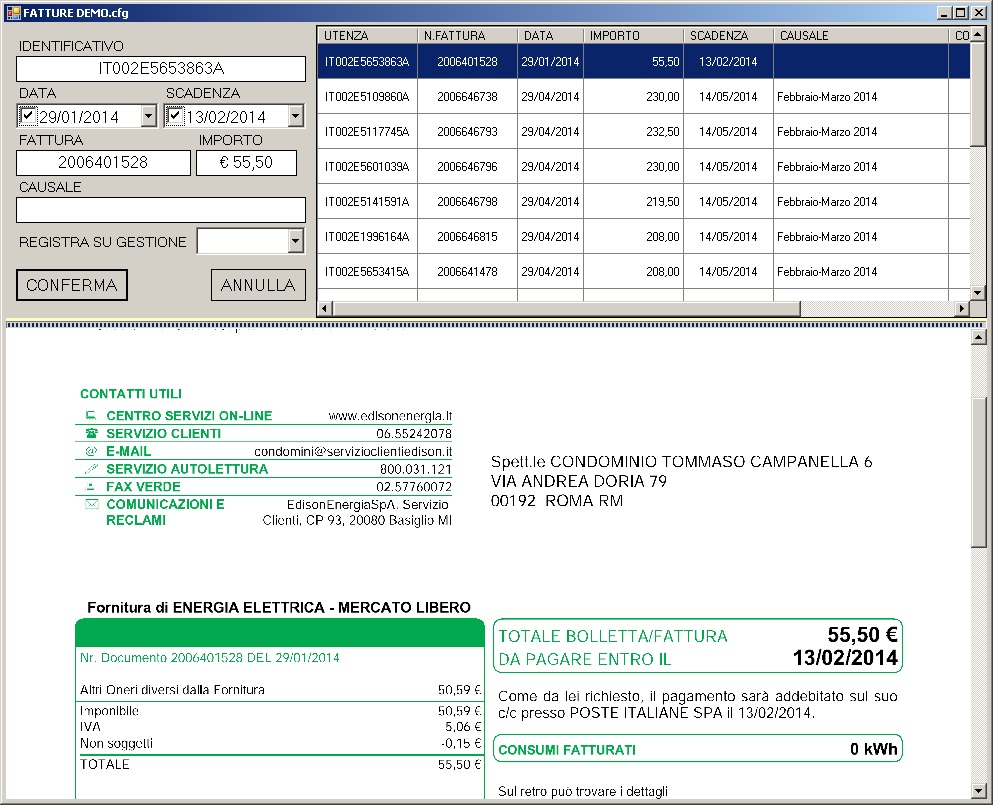Select the invoice row 2006646738
The image size is (993, 805).
pyautogui.click(x=467, y=97)
